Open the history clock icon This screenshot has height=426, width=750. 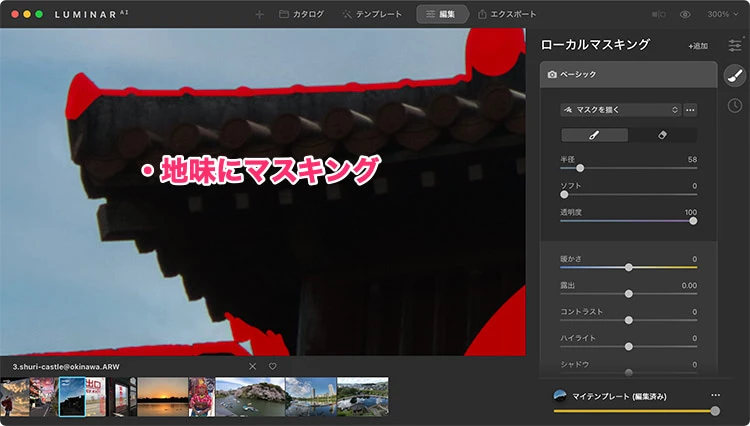pos(734,106)
